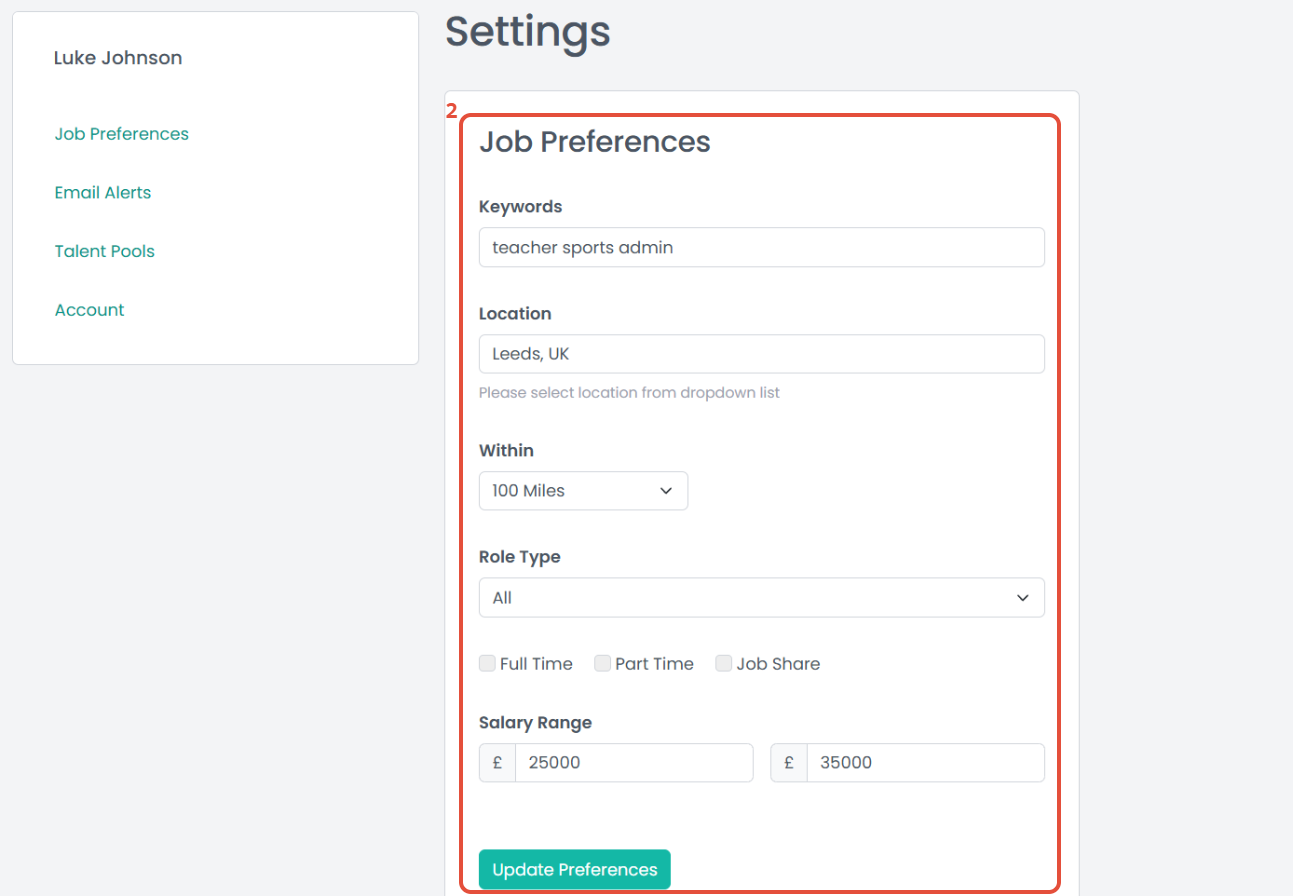Screen dimensions: 1293x896
Task: Open the Account settings link
Action: pos(90,310)
